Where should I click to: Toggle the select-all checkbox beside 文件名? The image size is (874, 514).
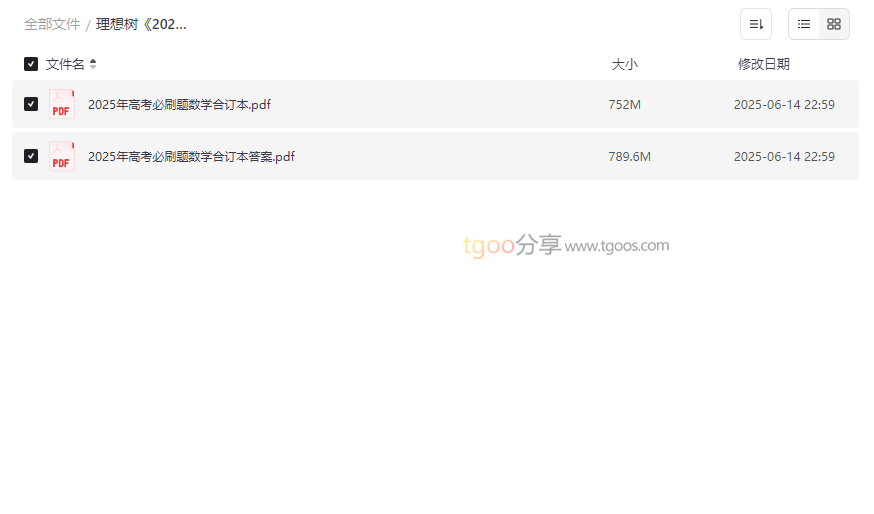(31, 64)
